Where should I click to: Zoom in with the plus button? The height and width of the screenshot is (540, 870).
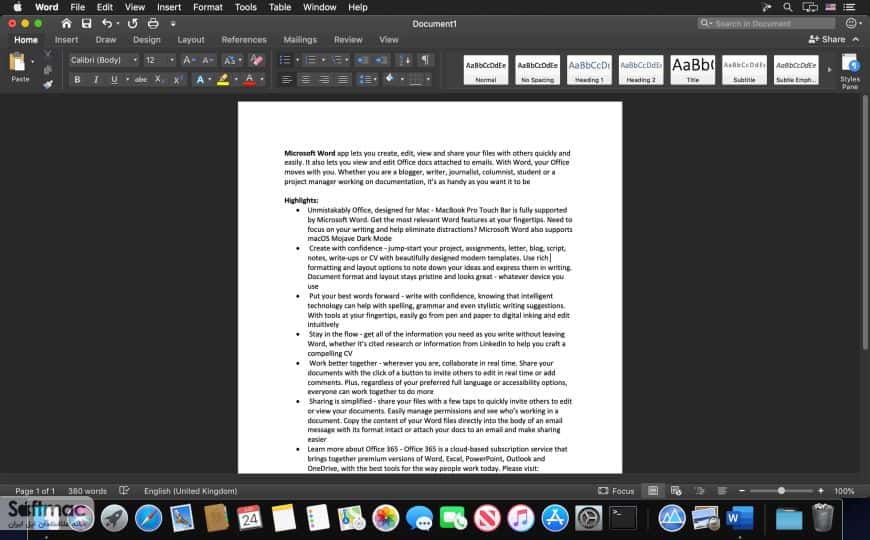point(821,491)
